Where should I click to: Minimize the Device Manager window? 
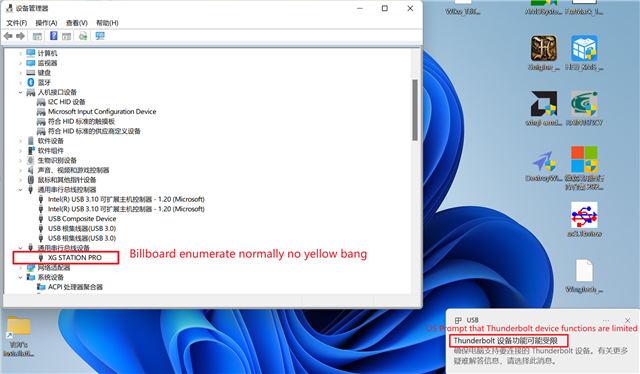pos(360,8)
